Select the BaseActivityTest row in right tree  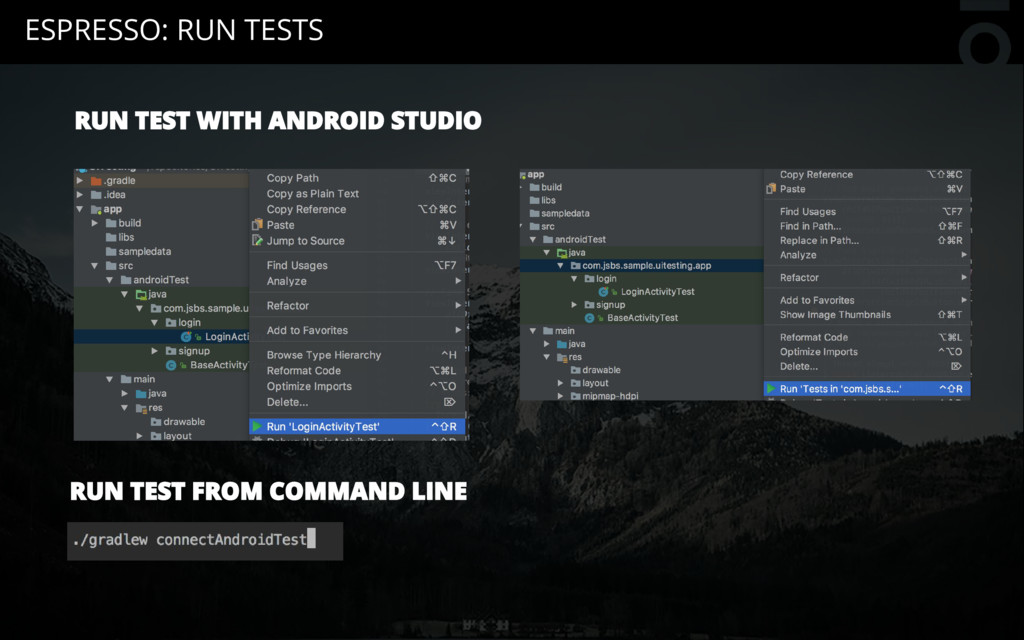click(x=641, y=318)
